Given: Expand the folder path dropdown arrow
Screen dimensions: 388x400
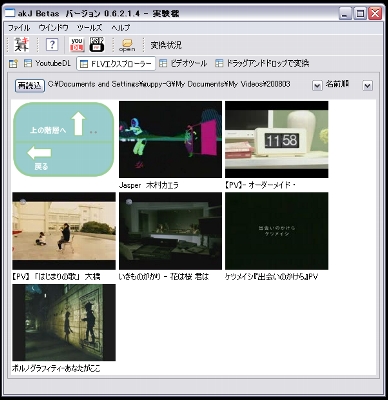Looking at the screenshot, I should click(317, 86).
